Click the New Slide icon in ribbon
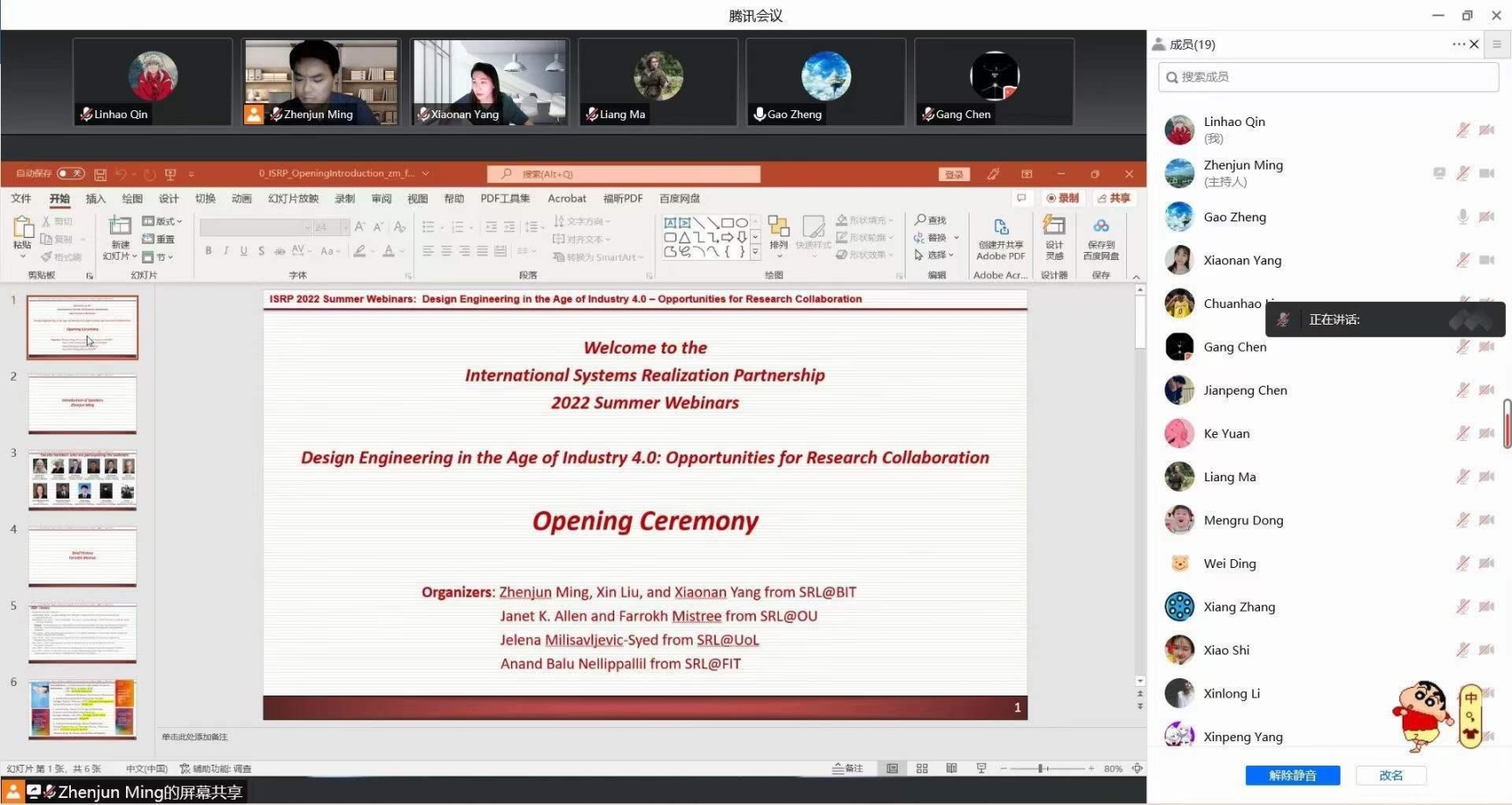The width and height of the screenshot is (1512, 805). 120,229
